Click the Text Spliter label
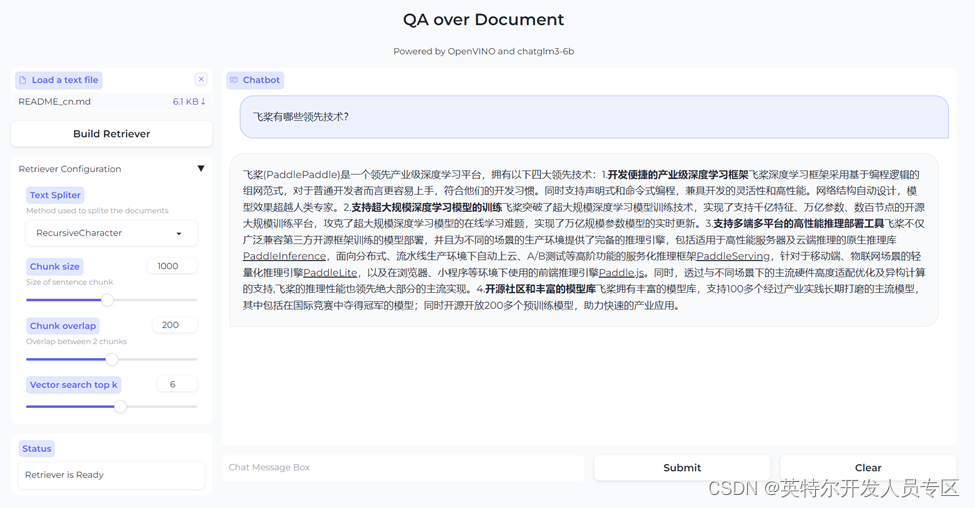The image size is (975, 508). (x=55, y=195)
